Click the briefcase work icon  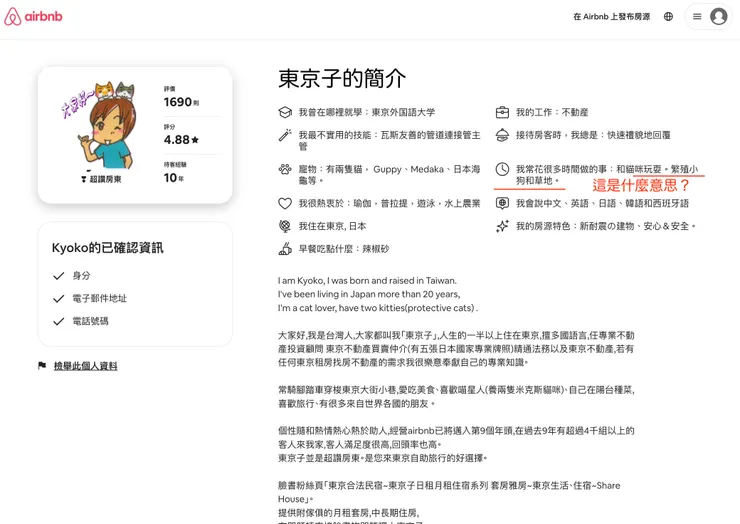(x=502, y=112)
